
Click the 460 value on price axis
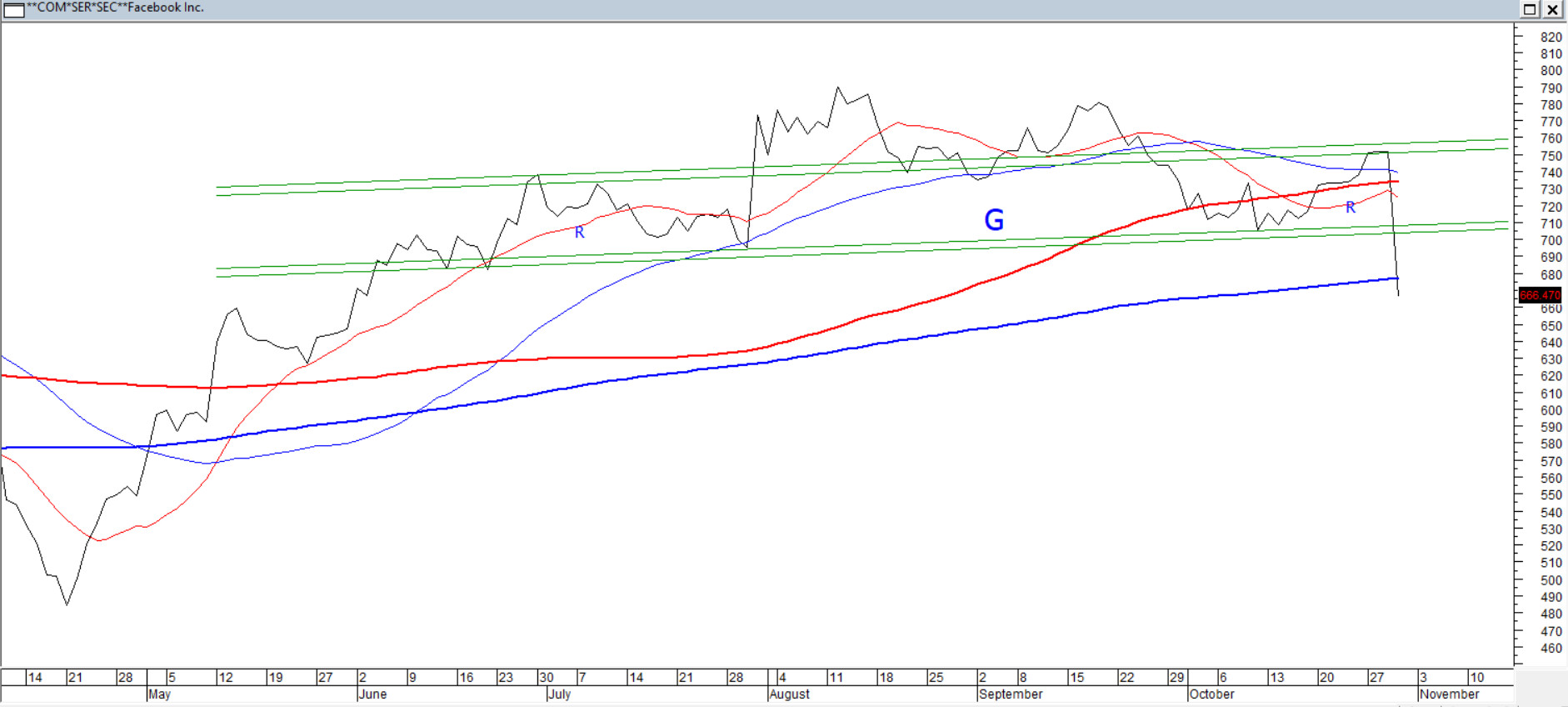[1551, 648]
